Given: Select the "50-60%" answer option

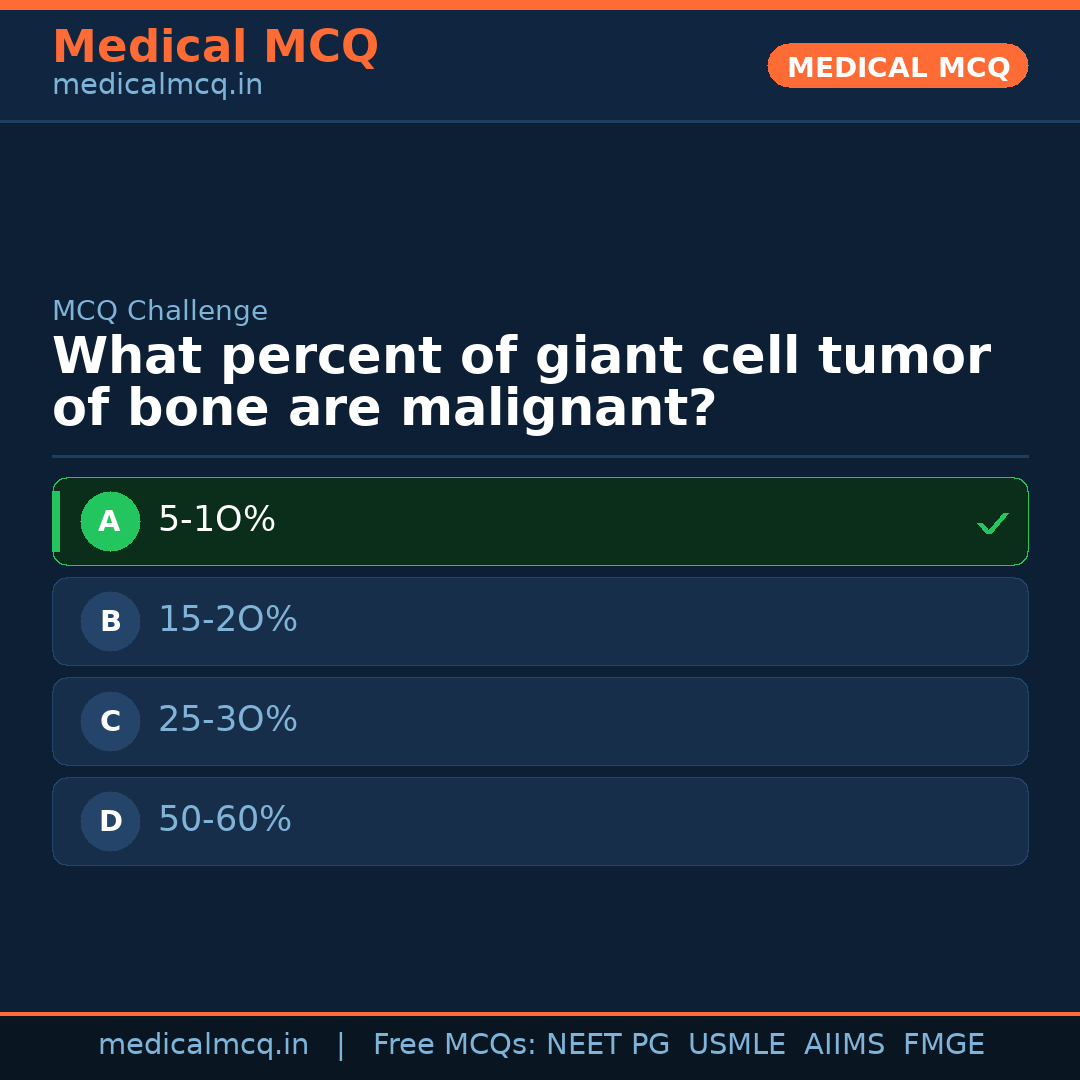Looking at the screenshot, I should tap(225, 820).
